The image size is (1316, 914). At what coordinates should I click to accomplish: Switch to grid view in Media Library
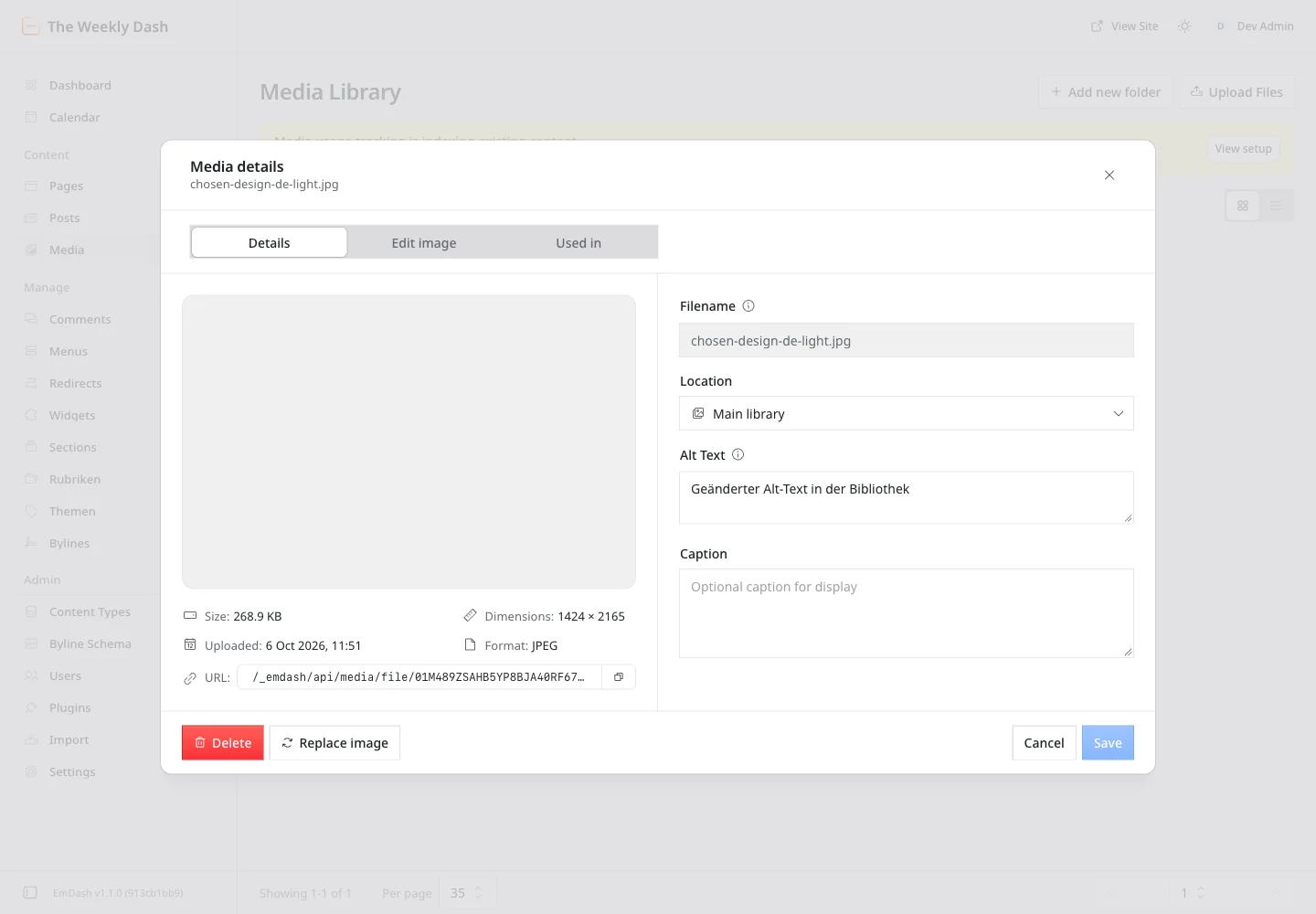[x=1243, y=206]
